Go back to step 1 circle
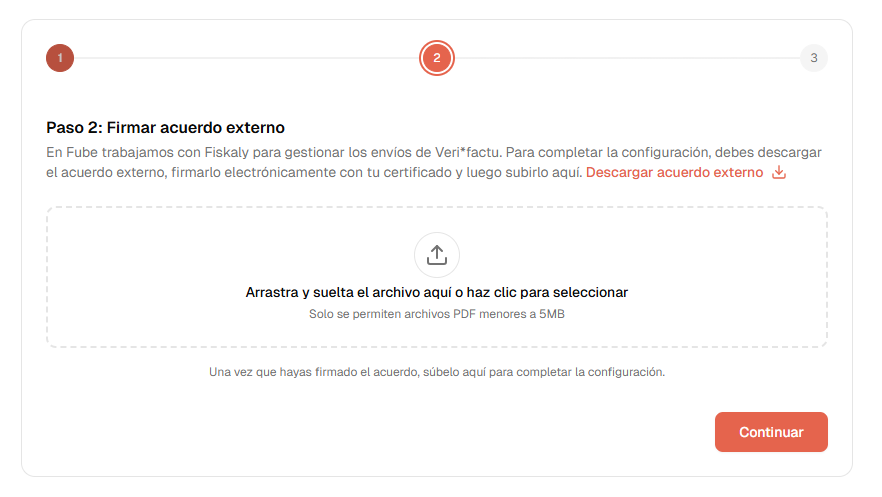Image resolution: width=882 pixels, height=497 pixels. point(60,58)
